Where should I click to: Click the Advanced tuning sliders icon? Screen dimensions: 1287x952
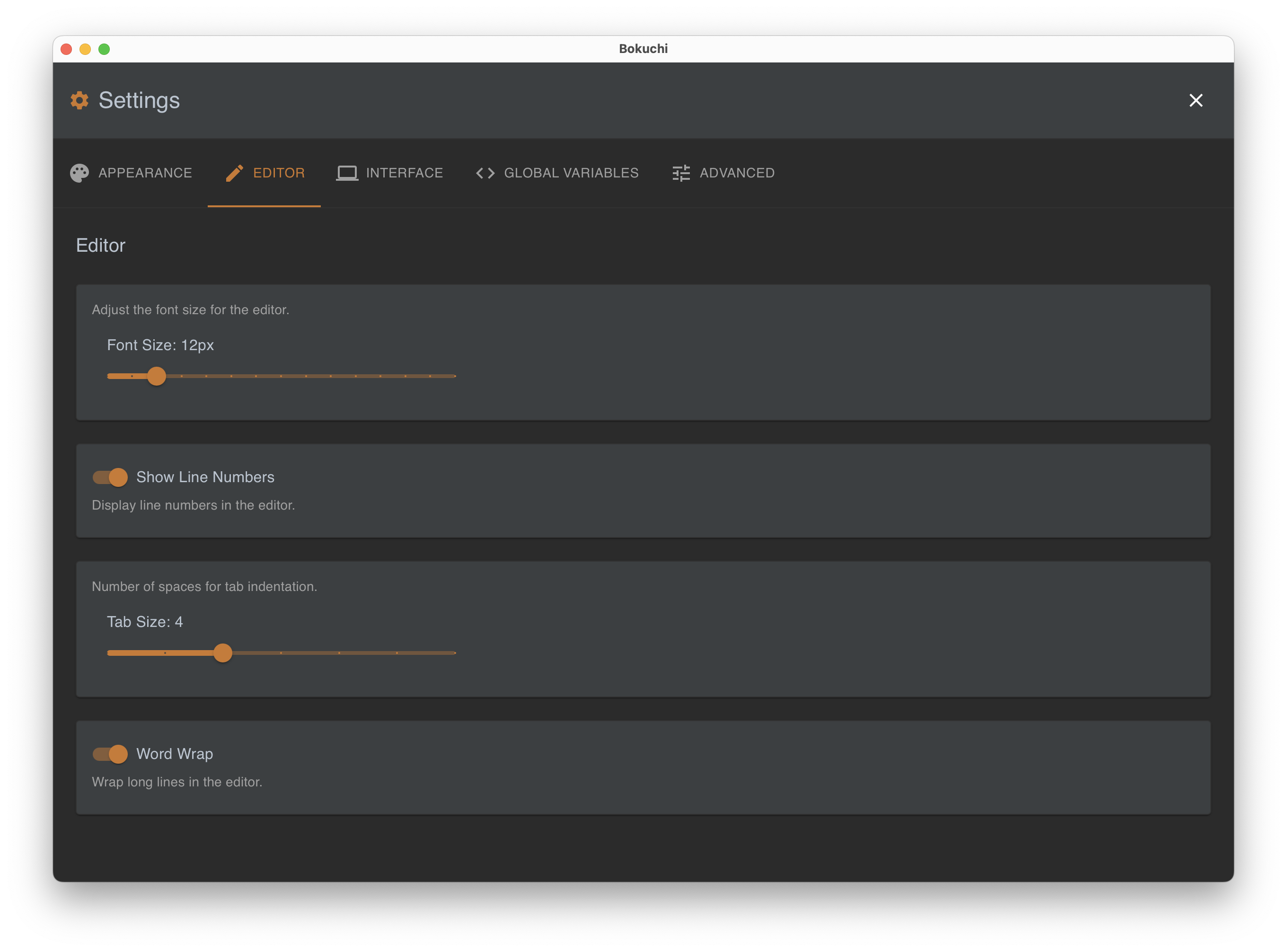681,173
